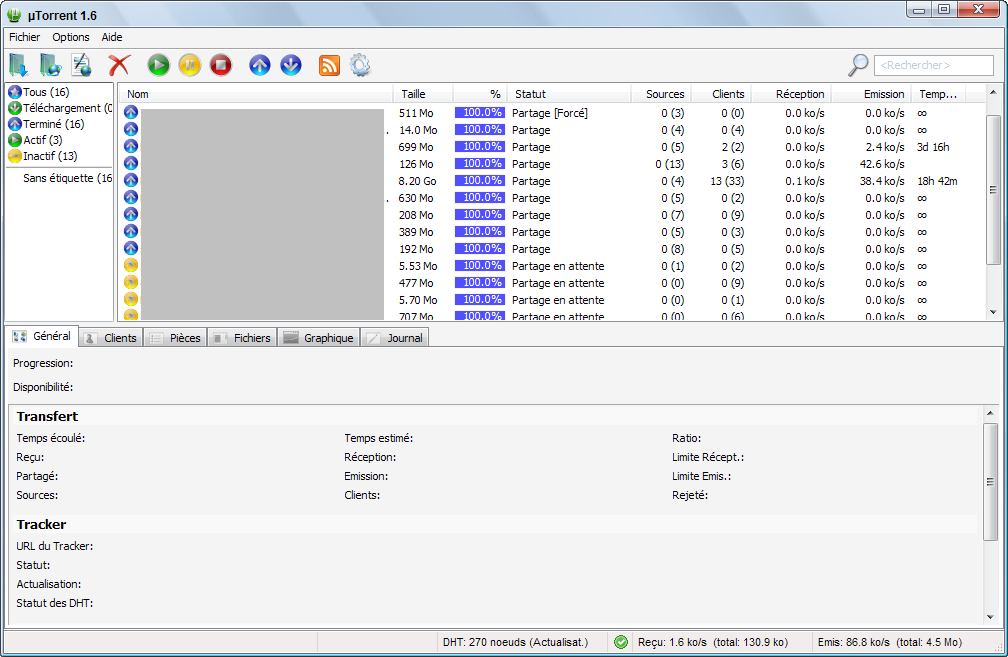The image size is (1008, 657).
Task: Click the green Start torrent button
Action: [x=158, y=65]
